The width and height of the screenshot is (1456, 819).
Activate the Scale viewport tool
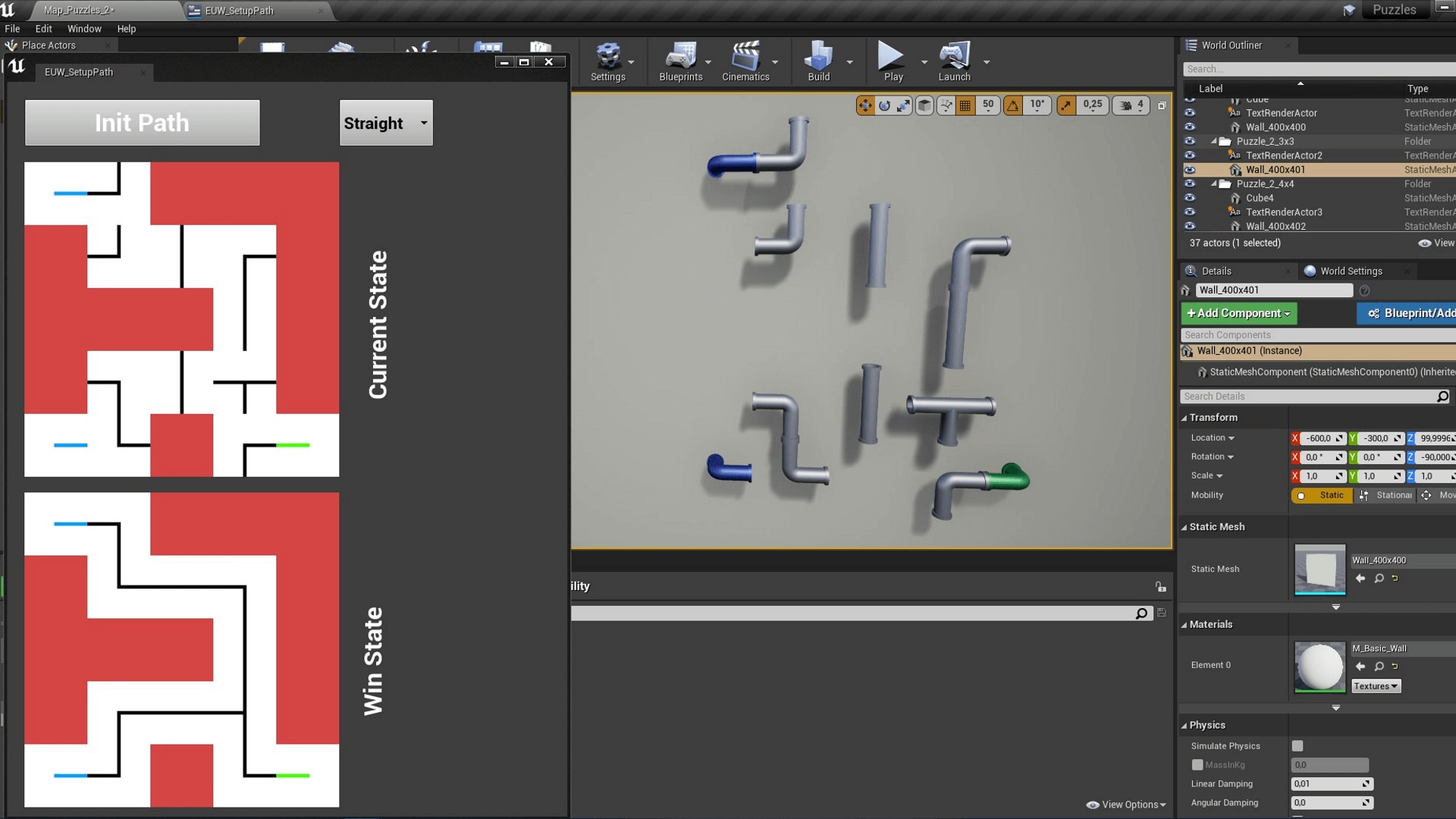click(x=902, y=105)
